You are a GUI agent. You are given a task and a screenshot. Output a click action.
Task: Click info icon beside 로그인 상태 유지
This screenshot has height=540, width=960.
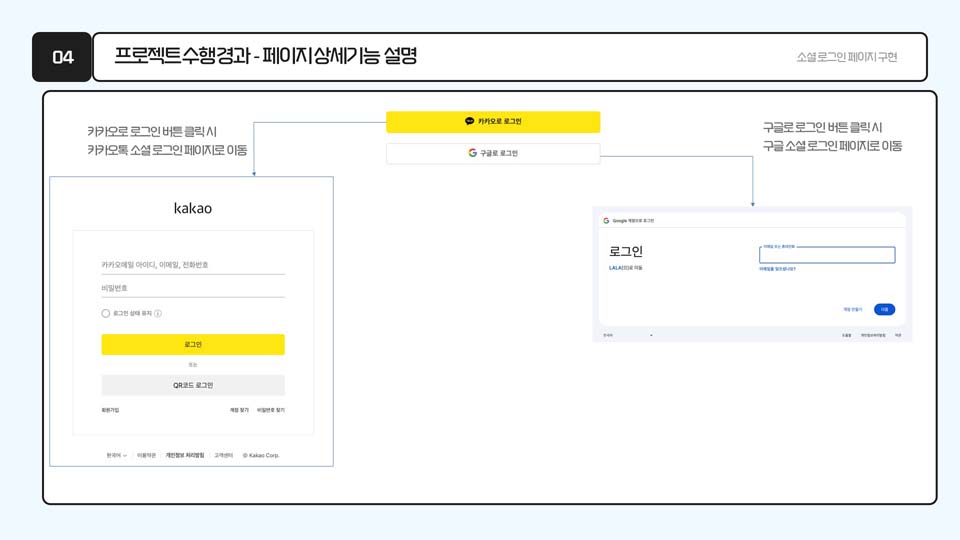pyautogui.click(x=158, y=313)
